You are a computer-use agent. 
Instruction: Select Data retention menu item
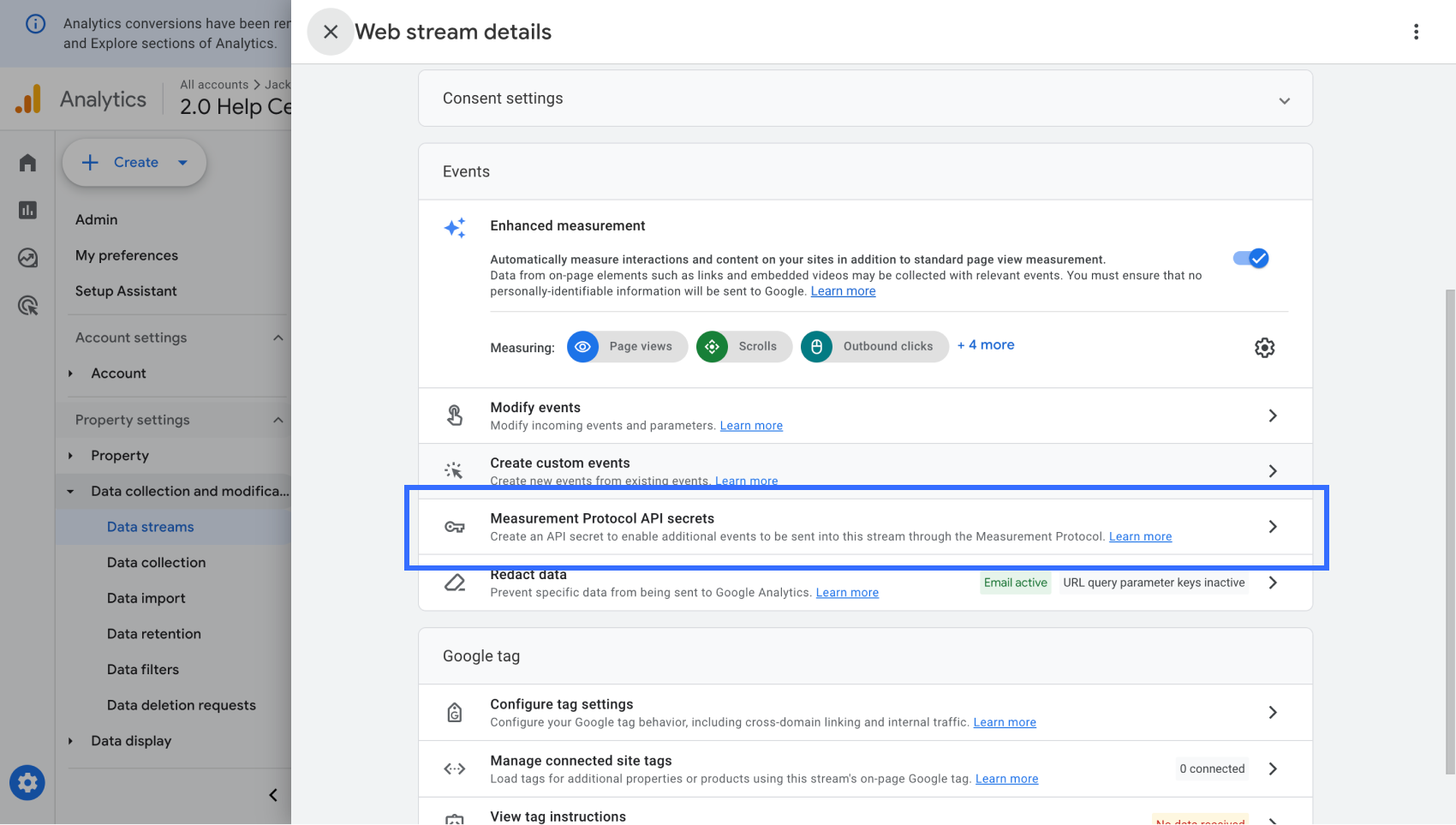153,634
